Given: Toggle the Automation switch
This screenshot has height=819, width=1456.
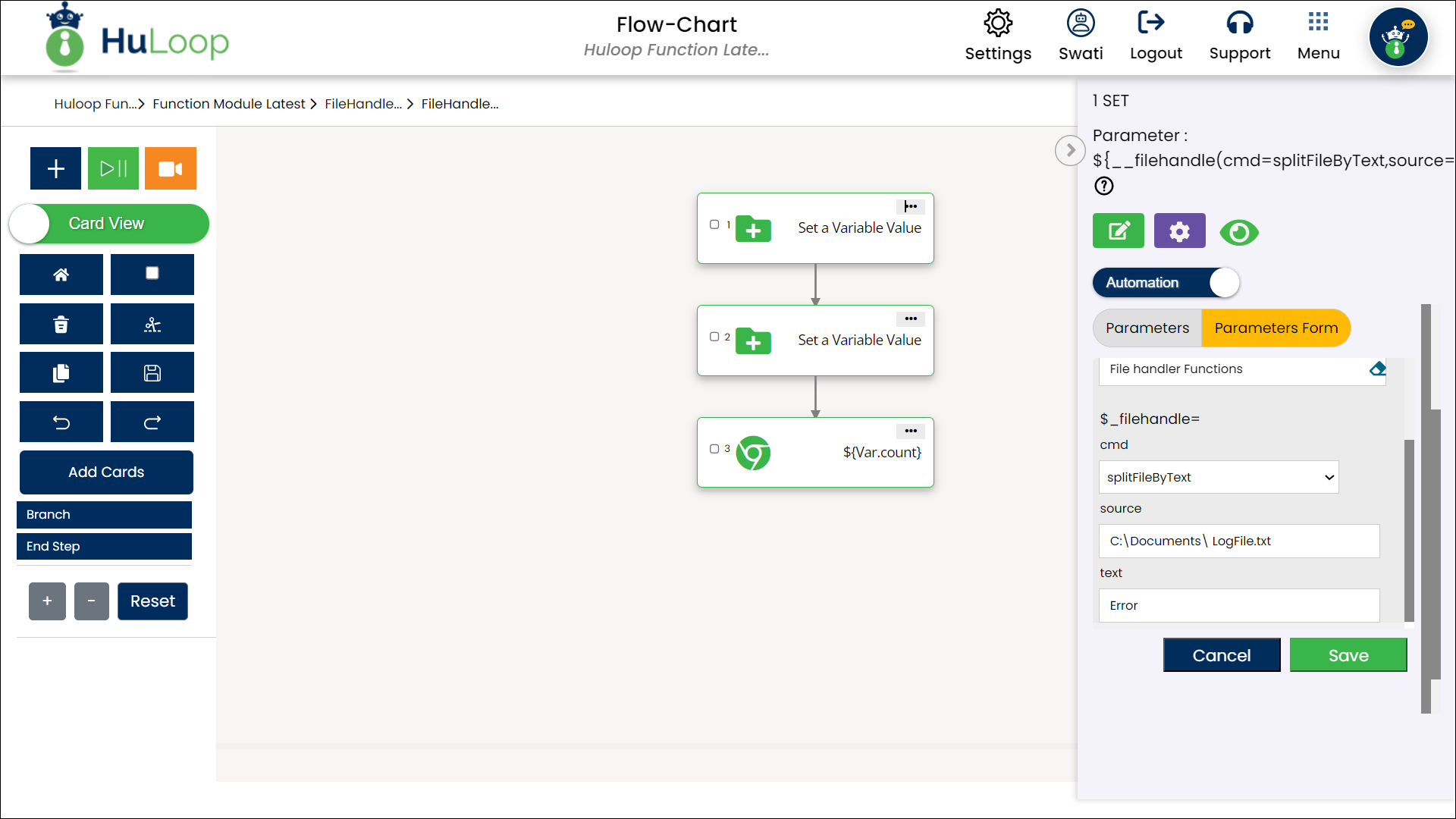Looking at the screenshot, I should click(1166, 283).
